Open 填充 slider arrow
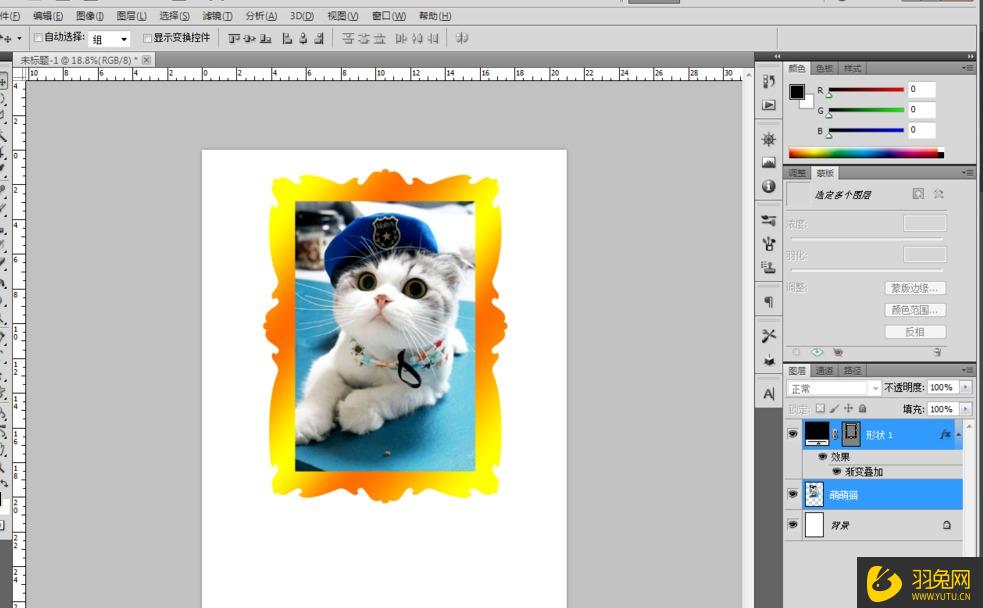This screenshot has width=983, height=608. [x=966, y=409]
